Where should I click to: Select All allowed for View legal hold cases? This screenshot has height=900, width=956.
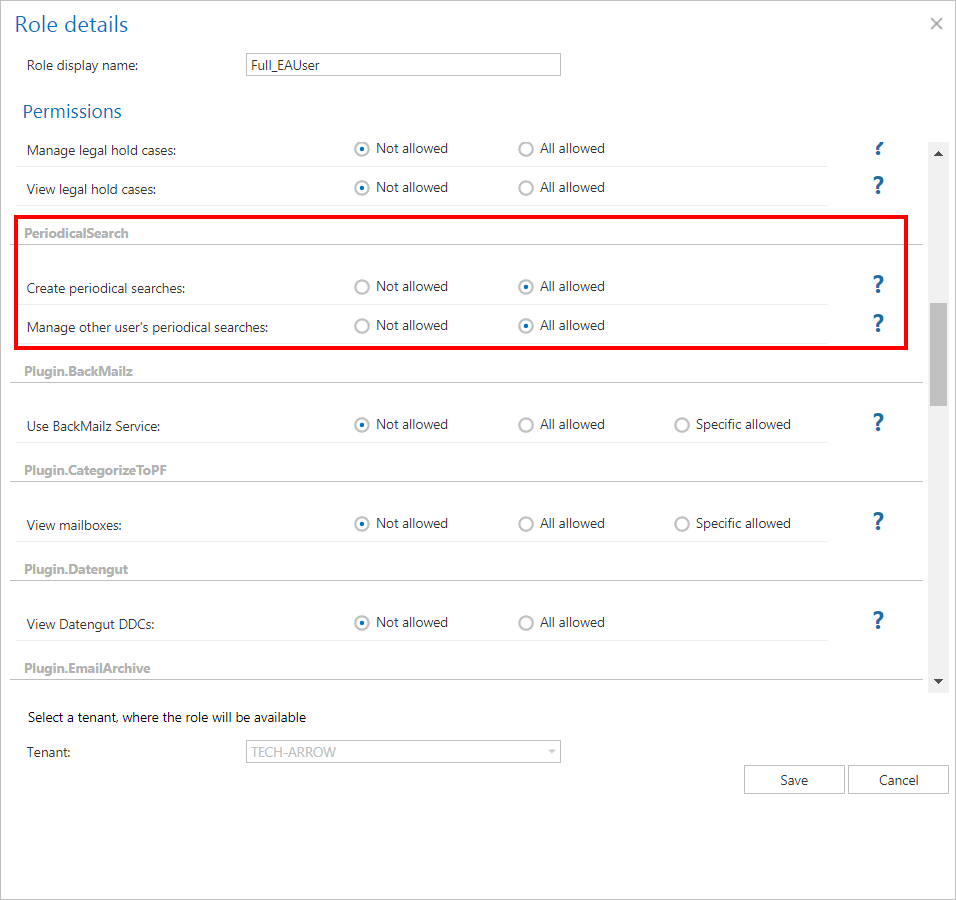(526, 188)
